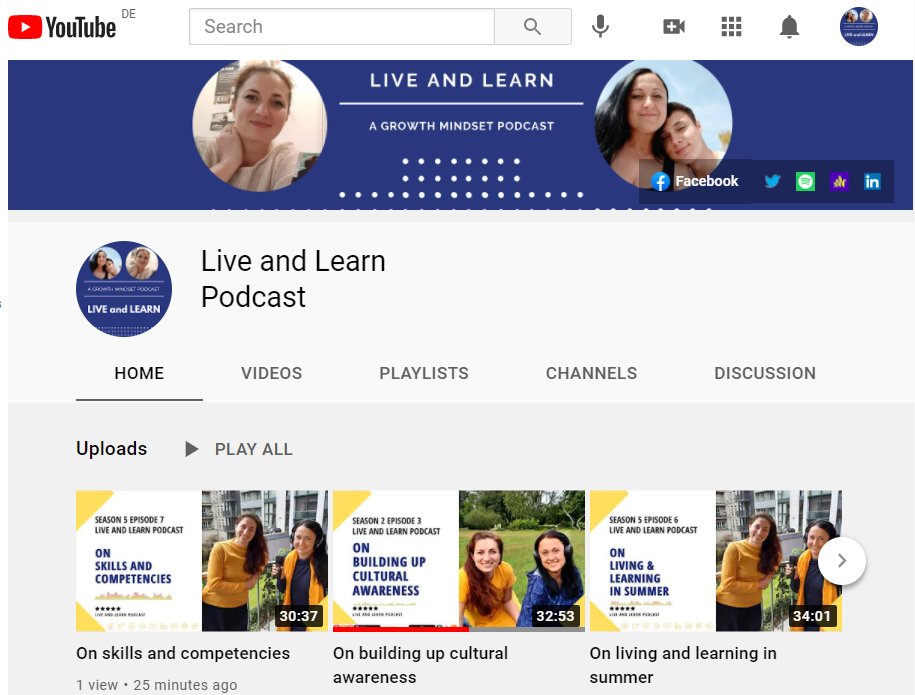Open the channel's LinkedIn icon

(874, 181)
